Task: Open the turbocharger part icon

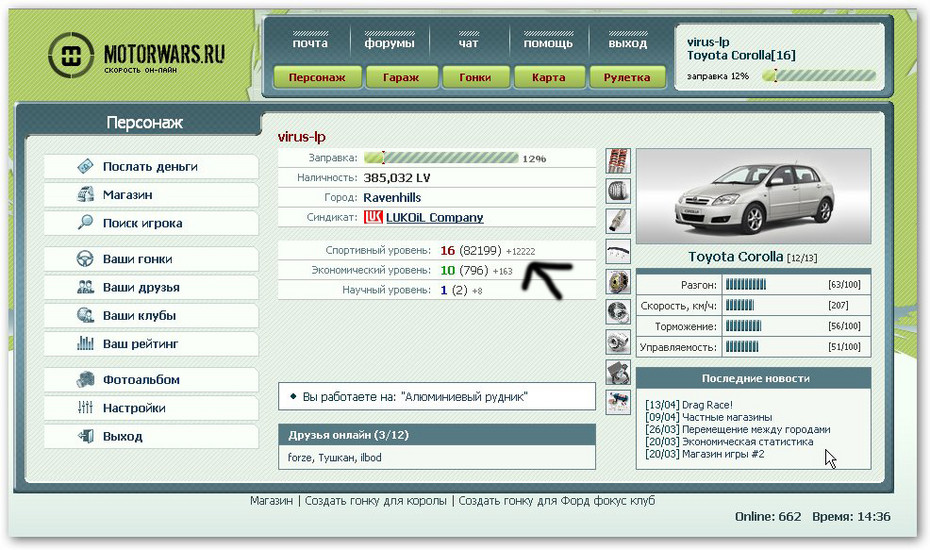Action: point(617,342)
